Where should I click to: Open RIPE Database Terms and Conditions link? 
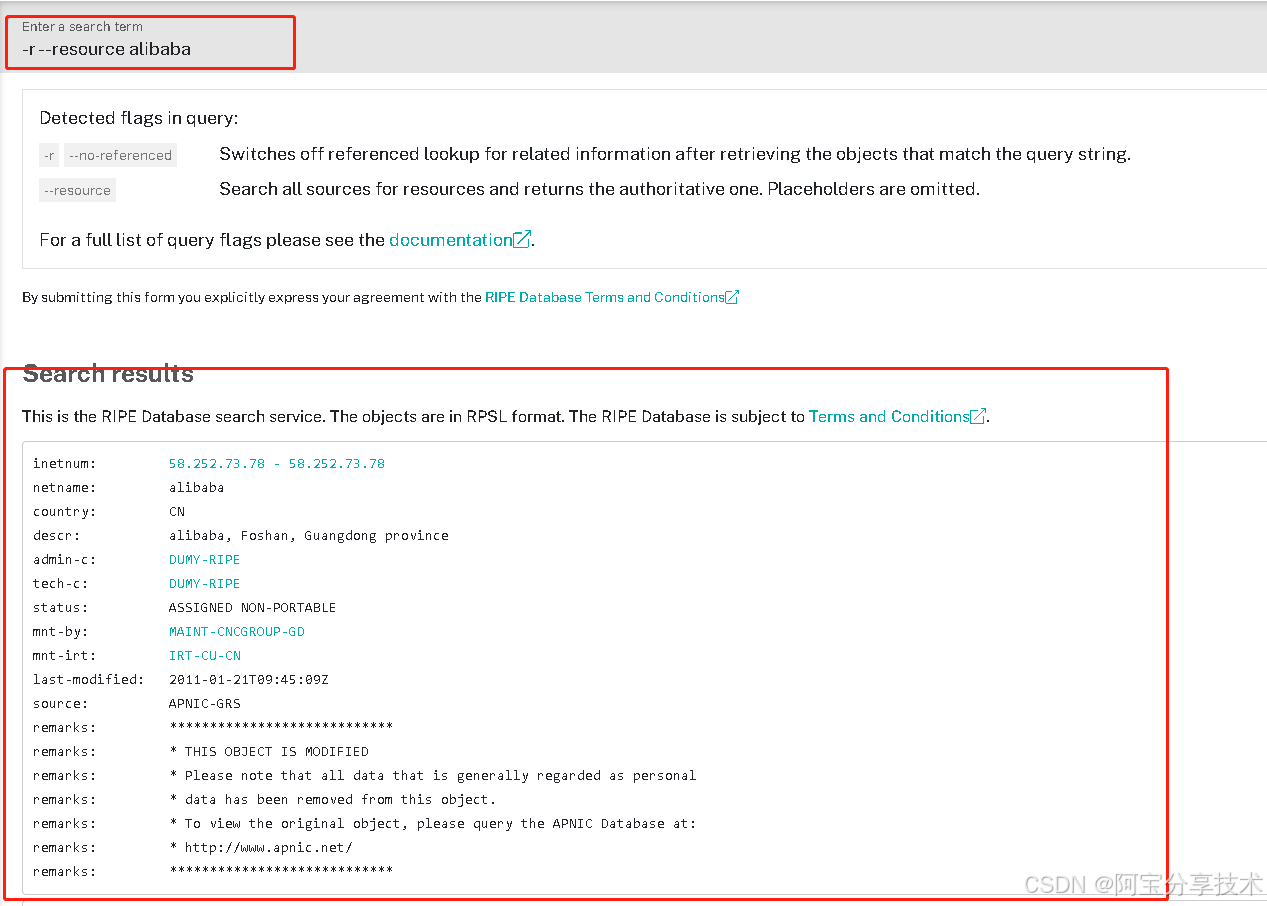(x=604, y=297)
